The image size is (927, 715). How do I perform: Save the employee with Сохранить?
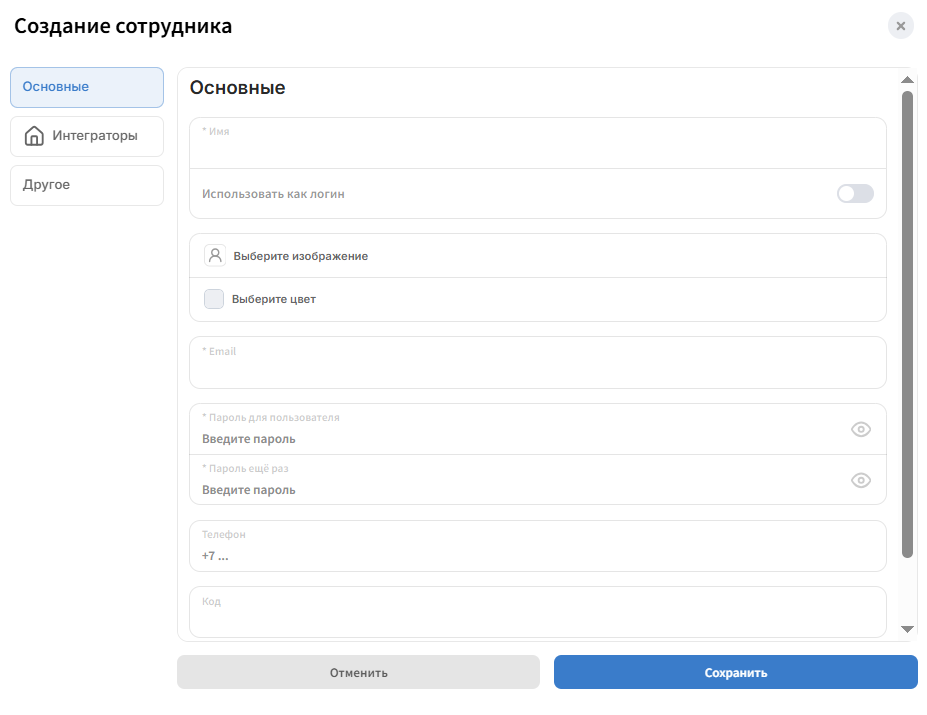coord(735,672)
